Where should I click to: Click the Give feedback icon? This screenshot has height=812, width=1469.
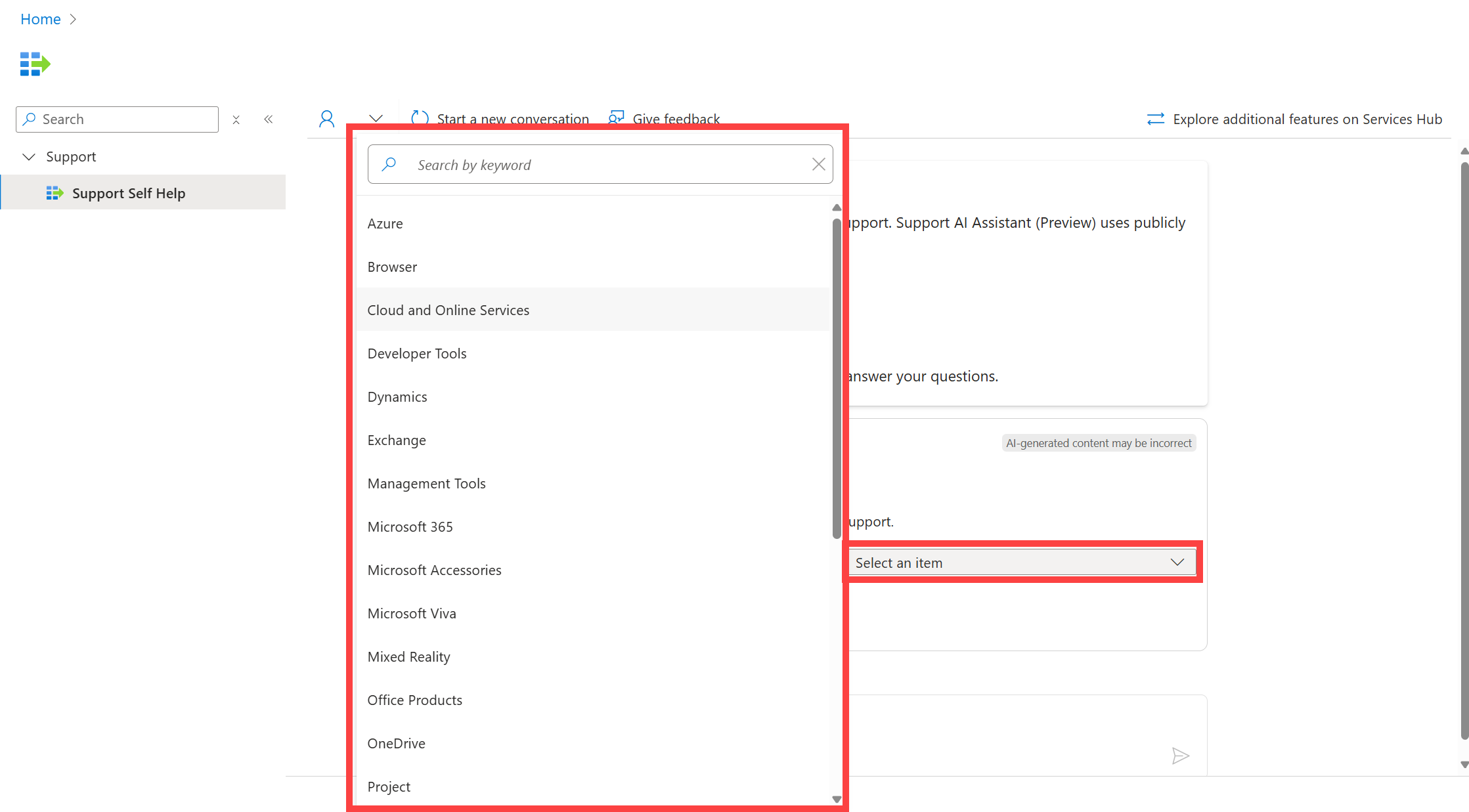tap(616, 118)
